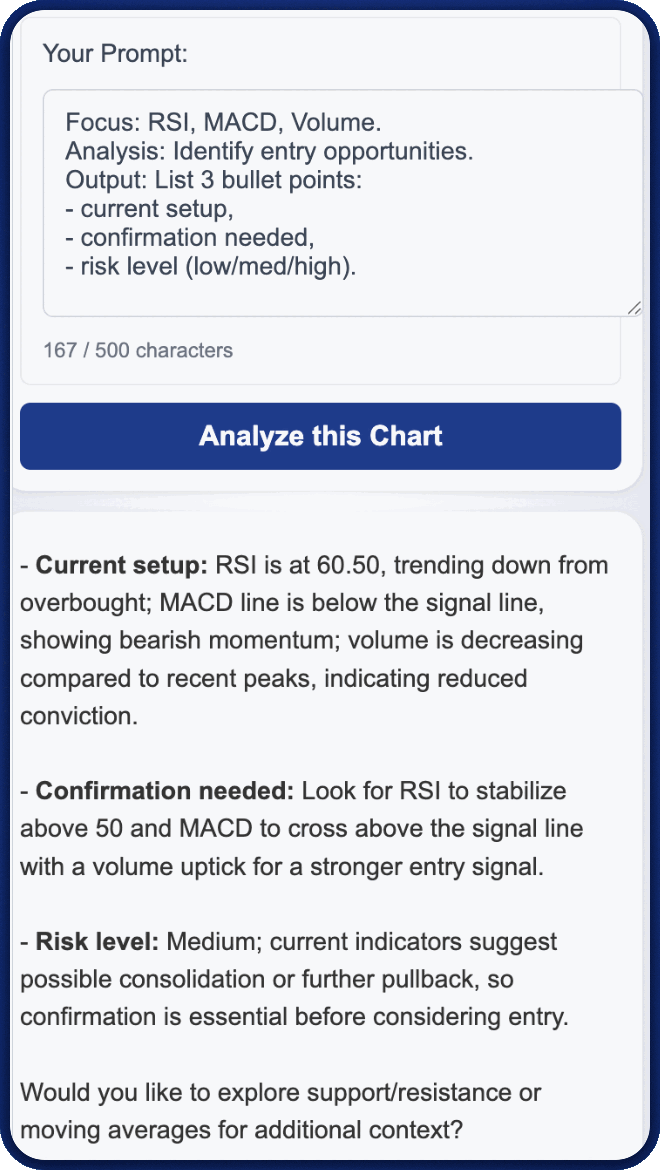
Task: Click the textarea resize handle corner
Action: 634,309
